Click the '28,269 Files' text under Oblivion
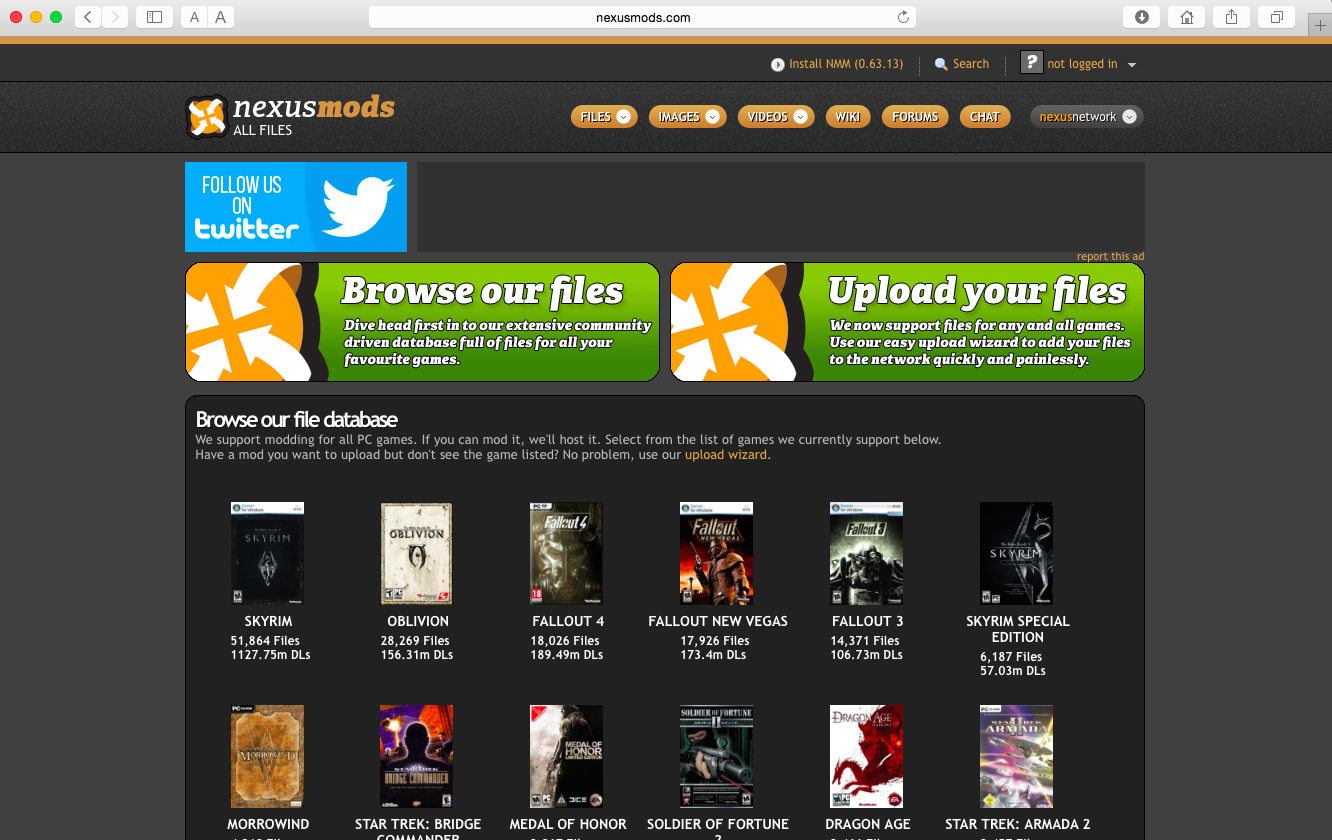Screen dimensions: 1332x840 415,641
